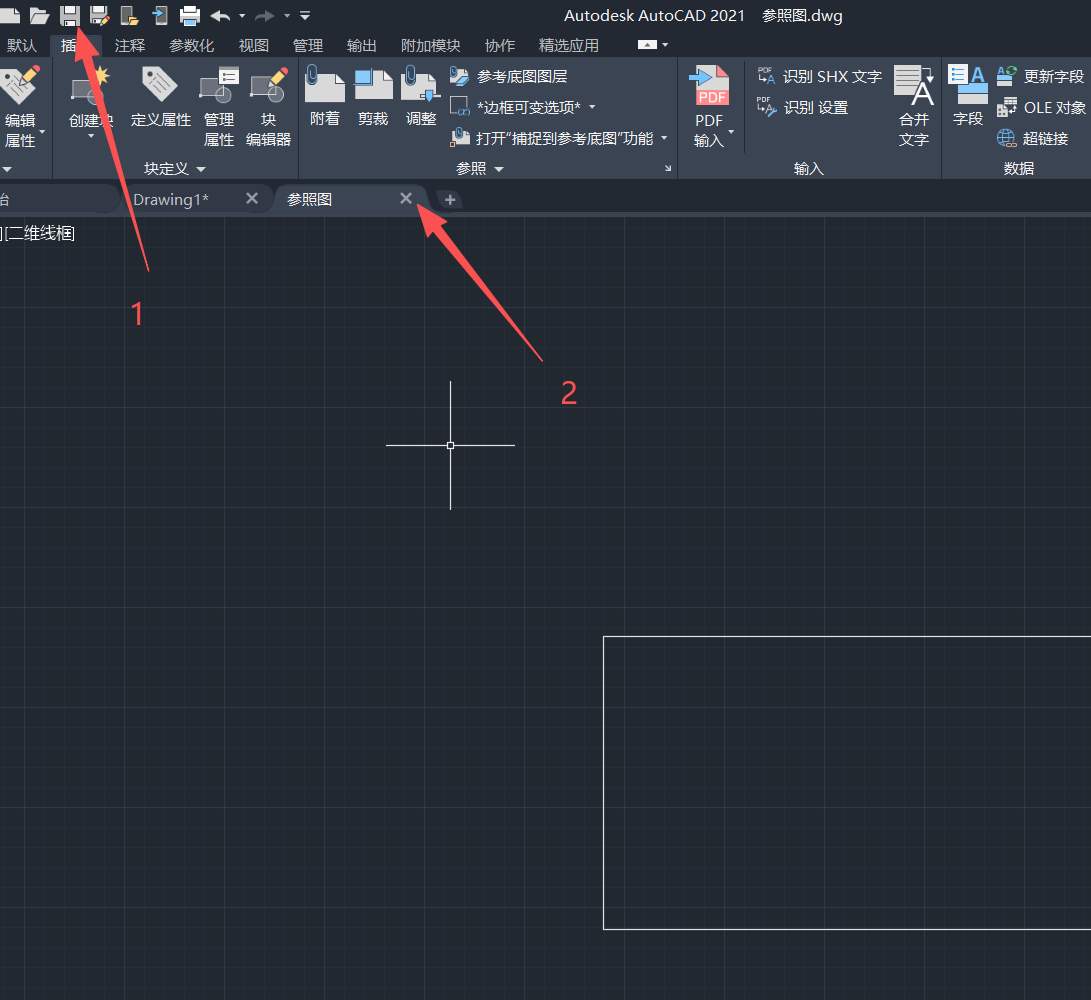The height and width of the screenshot is (1000, 1091).
Task: Open the *边框可变选项* dropdown
Action: 524,107
